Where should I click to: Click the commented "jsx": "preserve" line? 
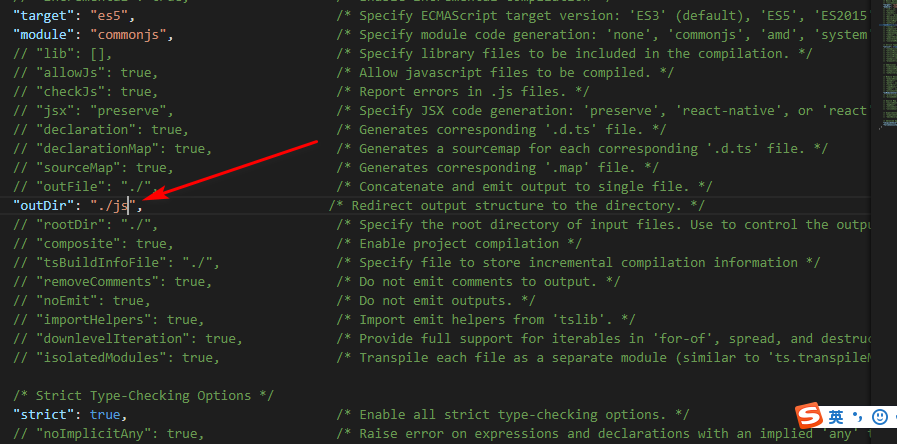pyautogui.click(x=93, y=110)
